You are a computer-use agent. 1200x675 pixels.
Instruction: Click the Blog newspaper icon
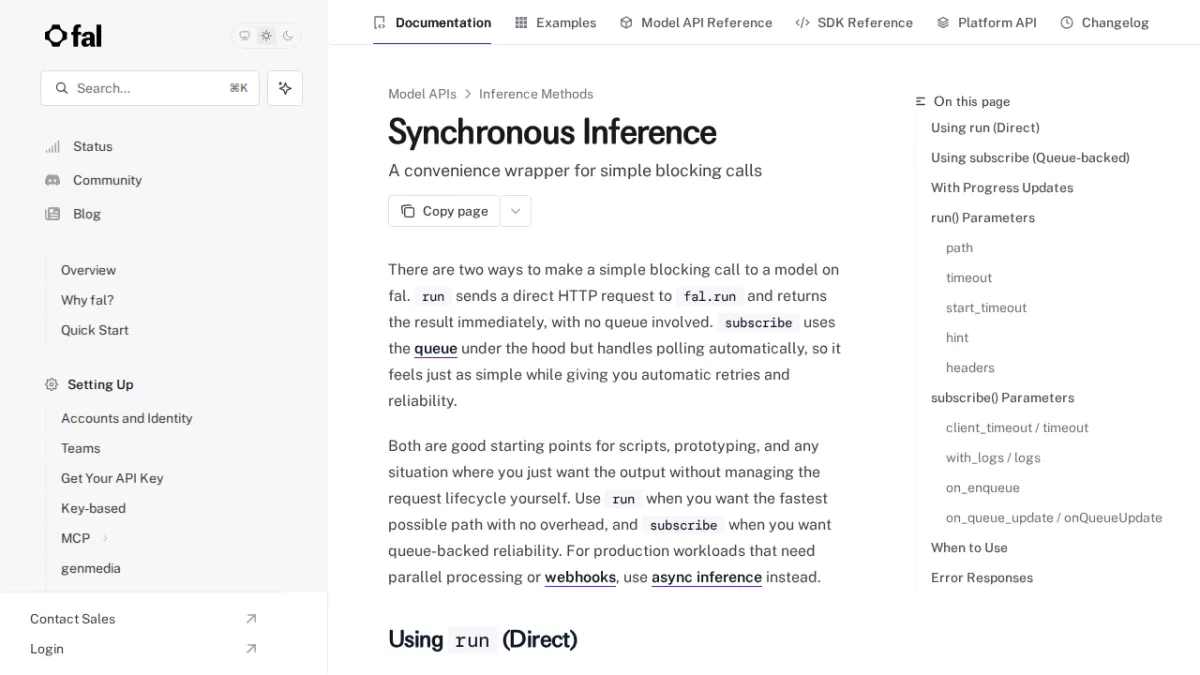pyautogui.click(x=52, y=214)
